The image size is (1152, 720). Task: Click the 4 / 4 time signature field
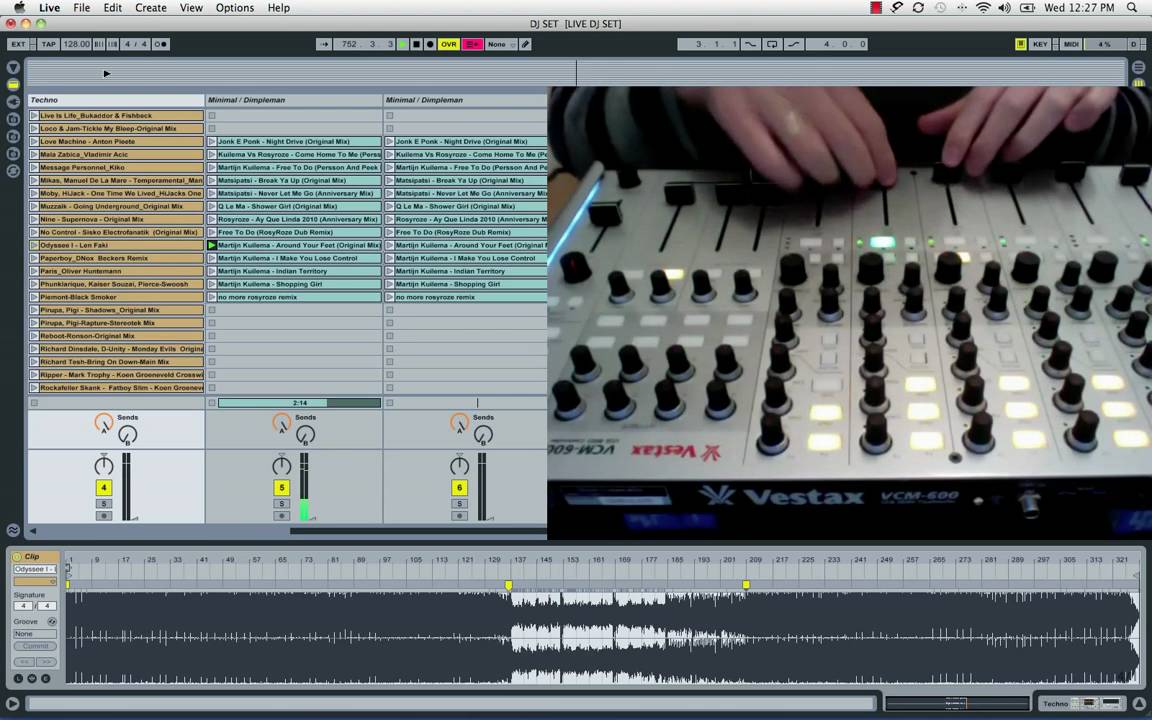[135, 44]
